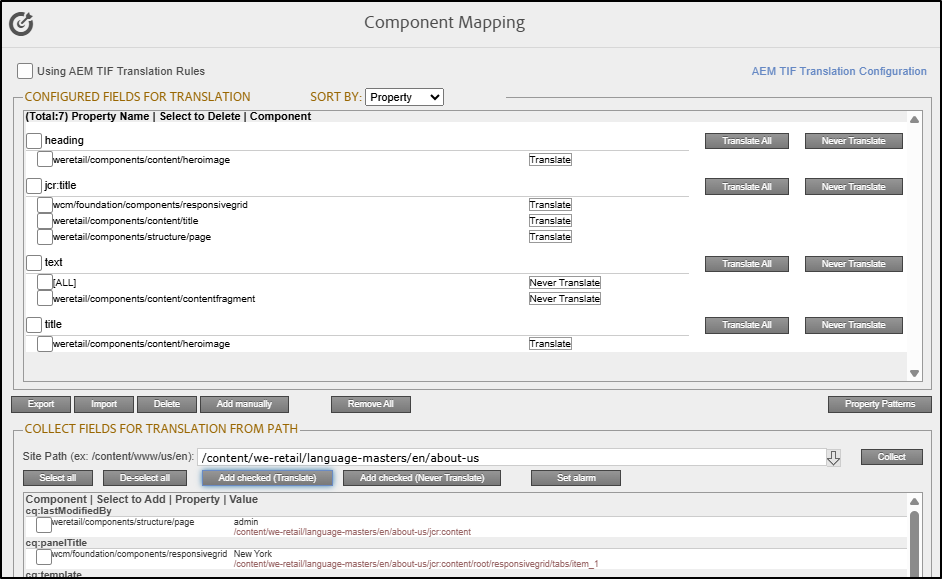Click the Site Path input field
942x579 pixels.
point(510,458)
